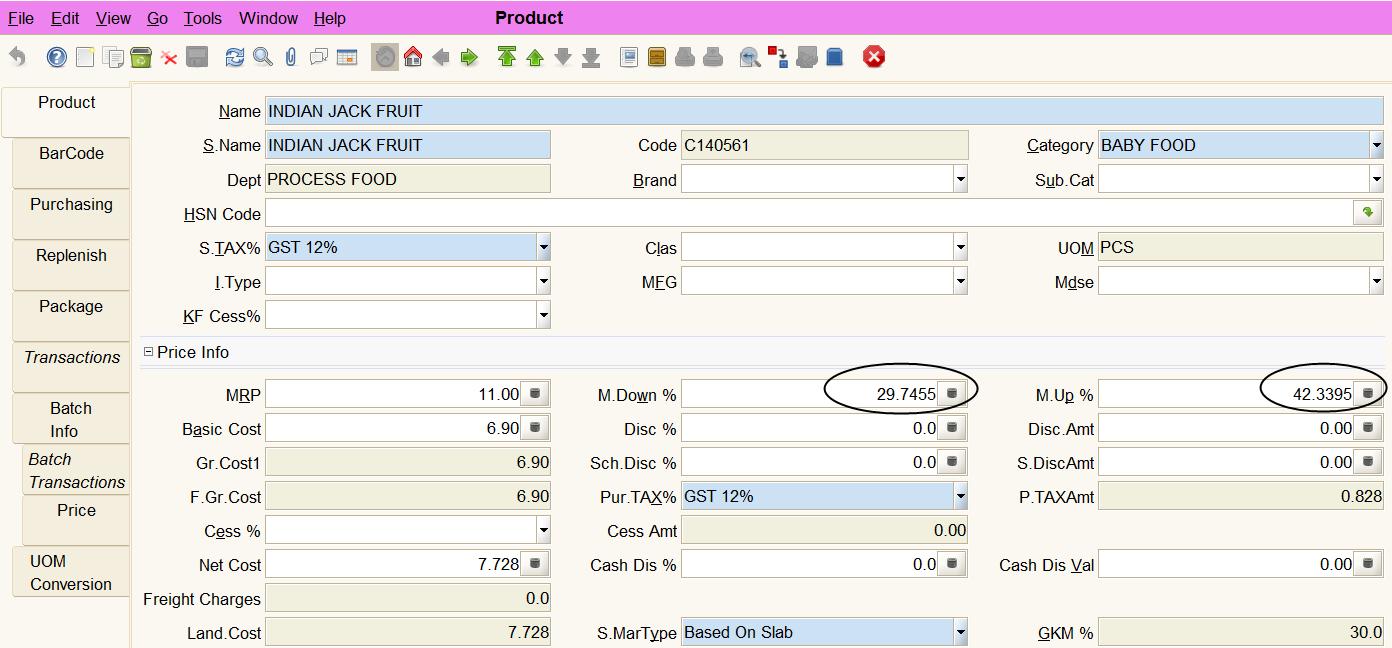Open the Edit menu
1392x648 pixels.
click(x=65, y=18)
